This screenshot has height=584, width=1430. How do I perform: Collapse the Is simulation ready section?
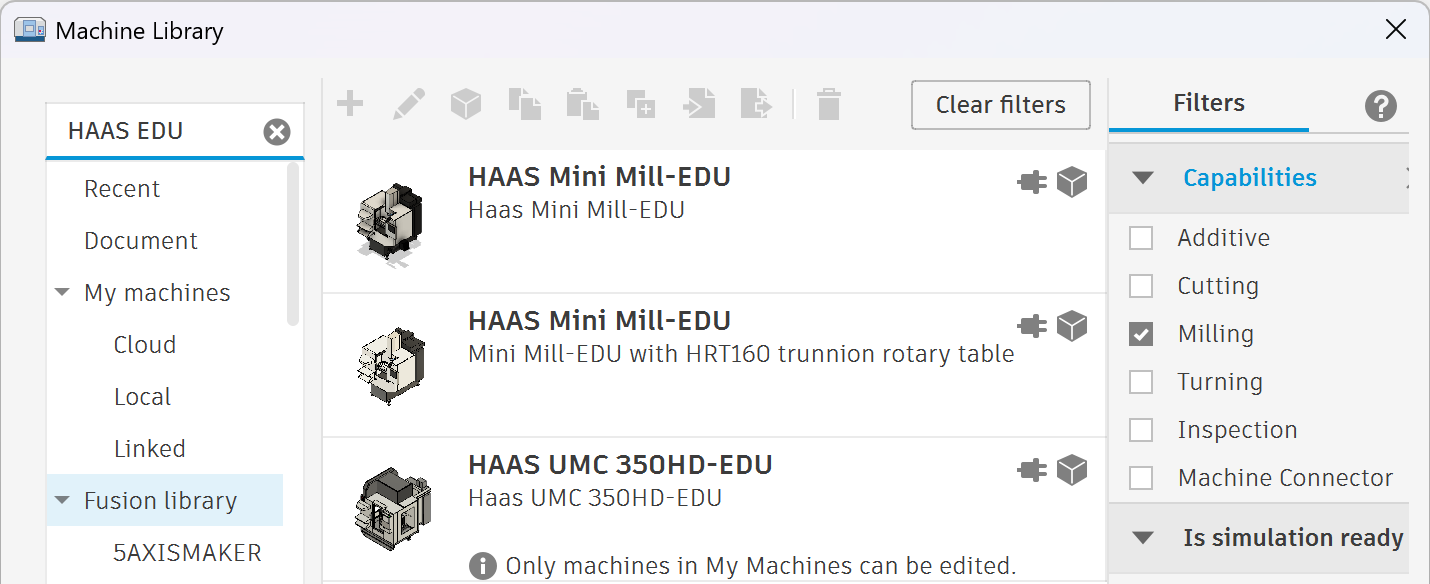pyautogui.click(x=1142, y=538)
